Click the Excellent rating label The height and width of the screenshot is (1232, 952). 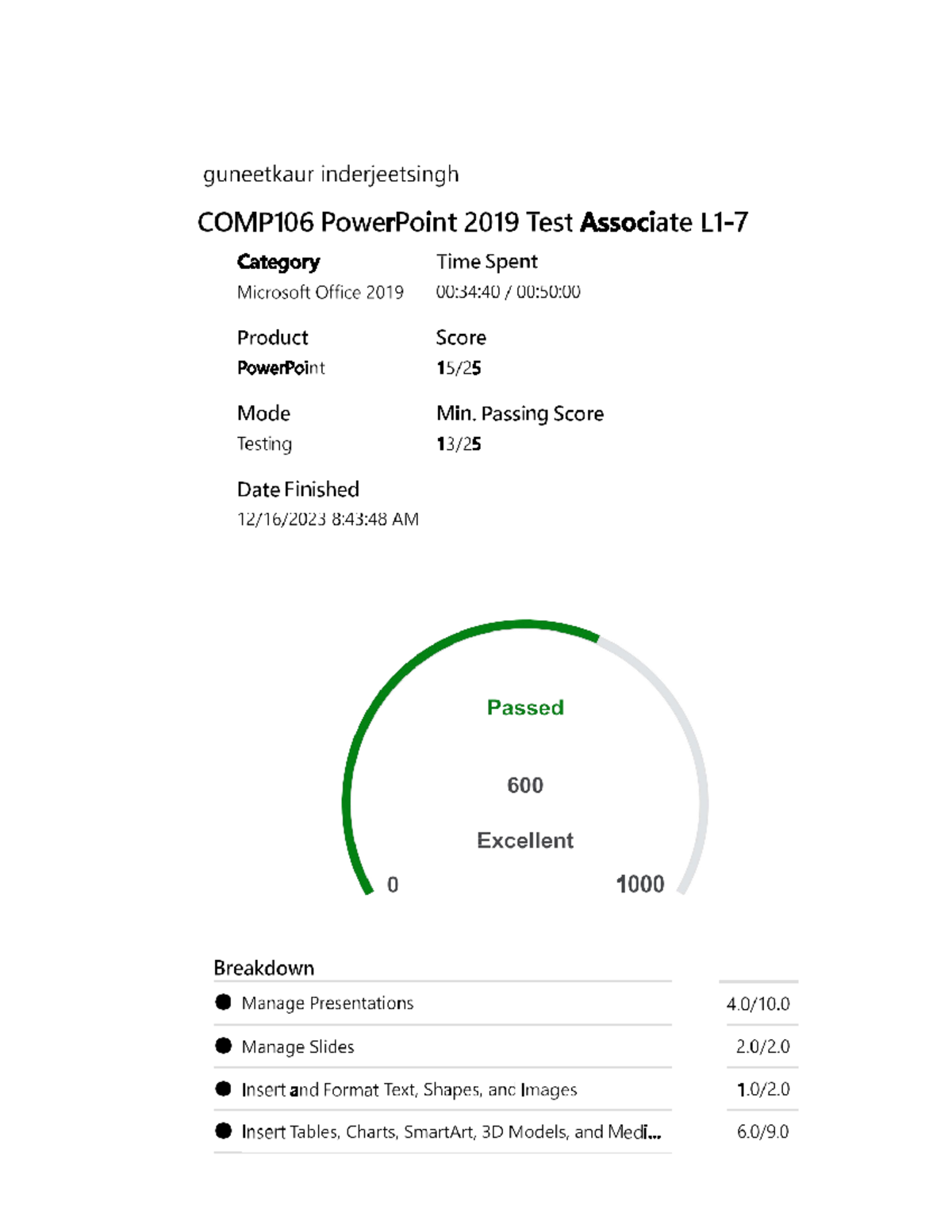(x=525, y=840)
